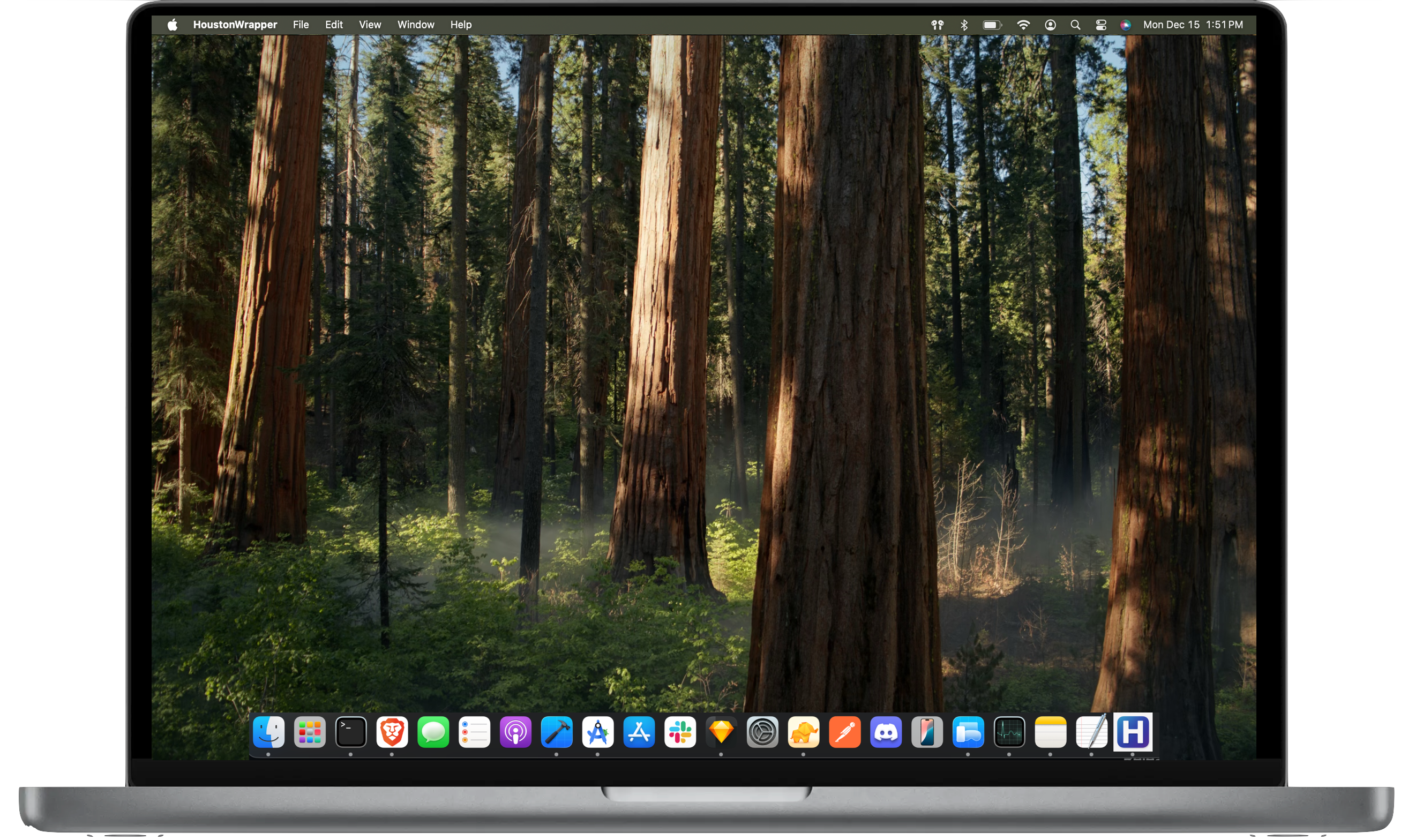Open the Brave browser
Viewport: 1408px width, 840px height.
click(392, 732)
